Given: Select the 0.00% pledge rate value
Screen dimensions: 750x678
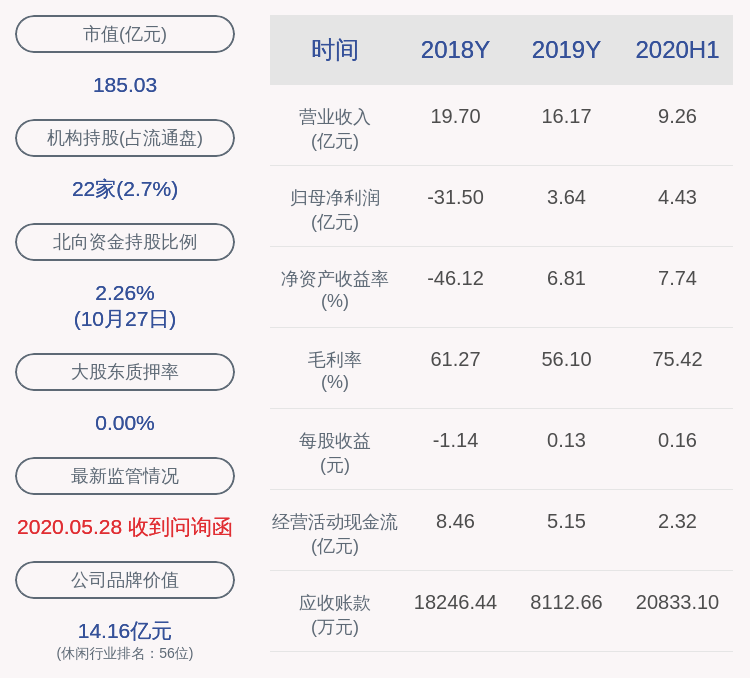Looking at the screenshot, I should tap(125, 423).
